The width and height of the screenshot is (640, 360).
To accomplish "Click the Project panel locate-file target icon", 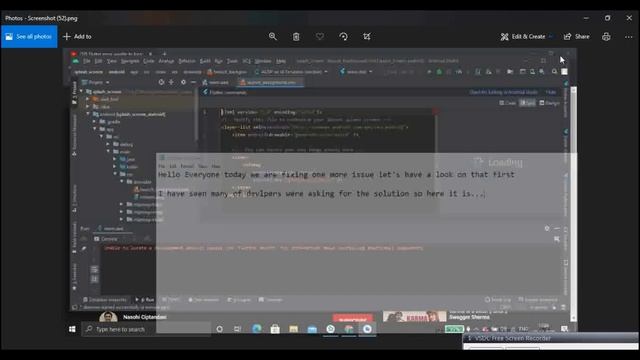I will [161, 82].
